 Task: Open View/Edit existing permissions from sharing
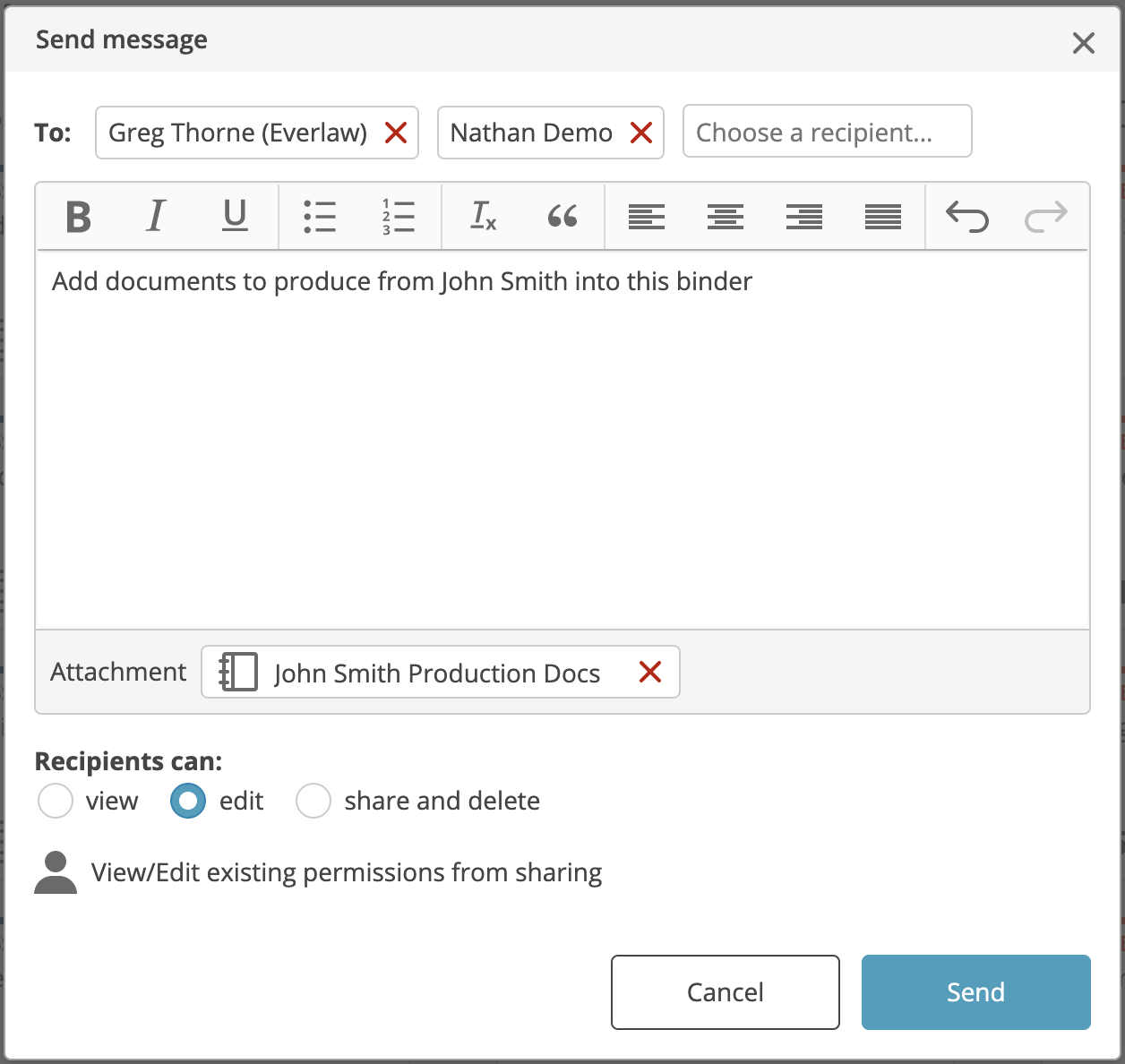coord(348,871)
